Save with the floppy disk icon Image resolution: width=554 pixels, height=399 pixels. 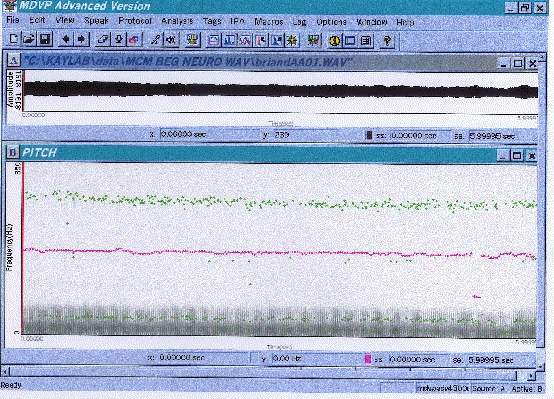coord(45,39)
